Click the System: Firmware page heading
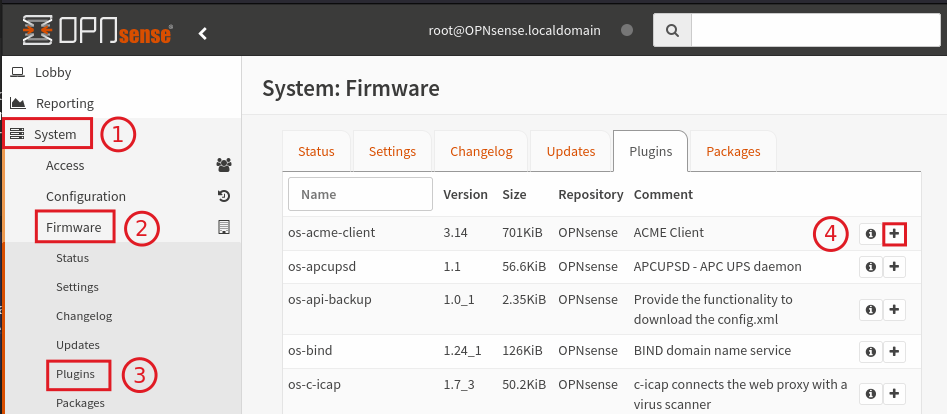947x414 pixels. click(351, 89)
